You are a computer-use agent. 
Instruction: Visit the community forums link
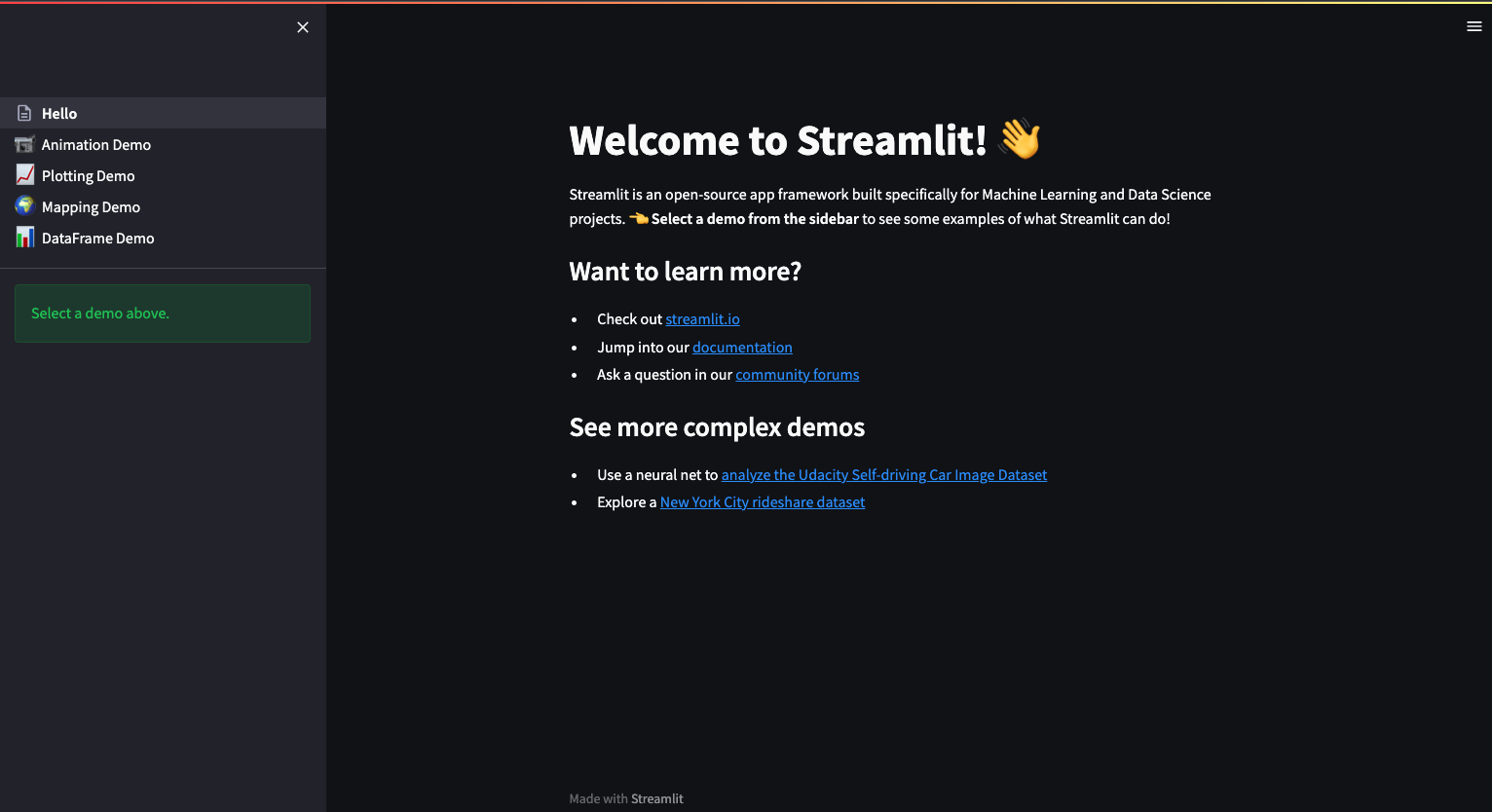tap(797, 374)
